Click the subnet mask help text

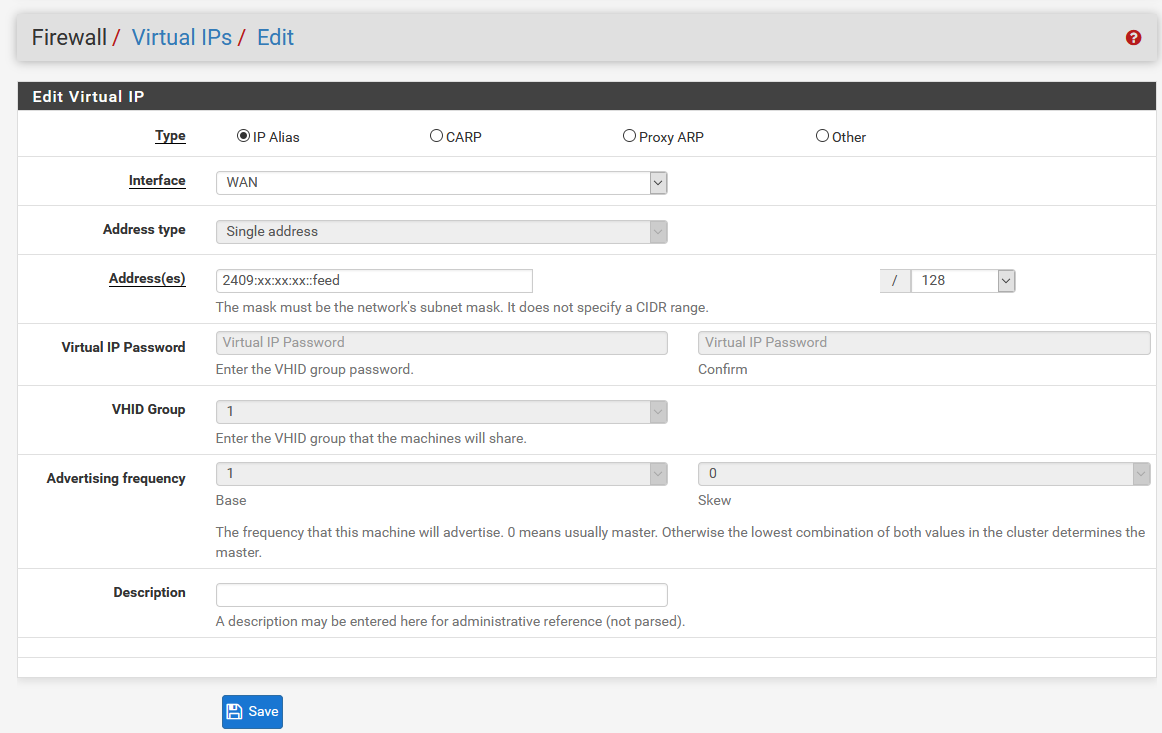462,308
